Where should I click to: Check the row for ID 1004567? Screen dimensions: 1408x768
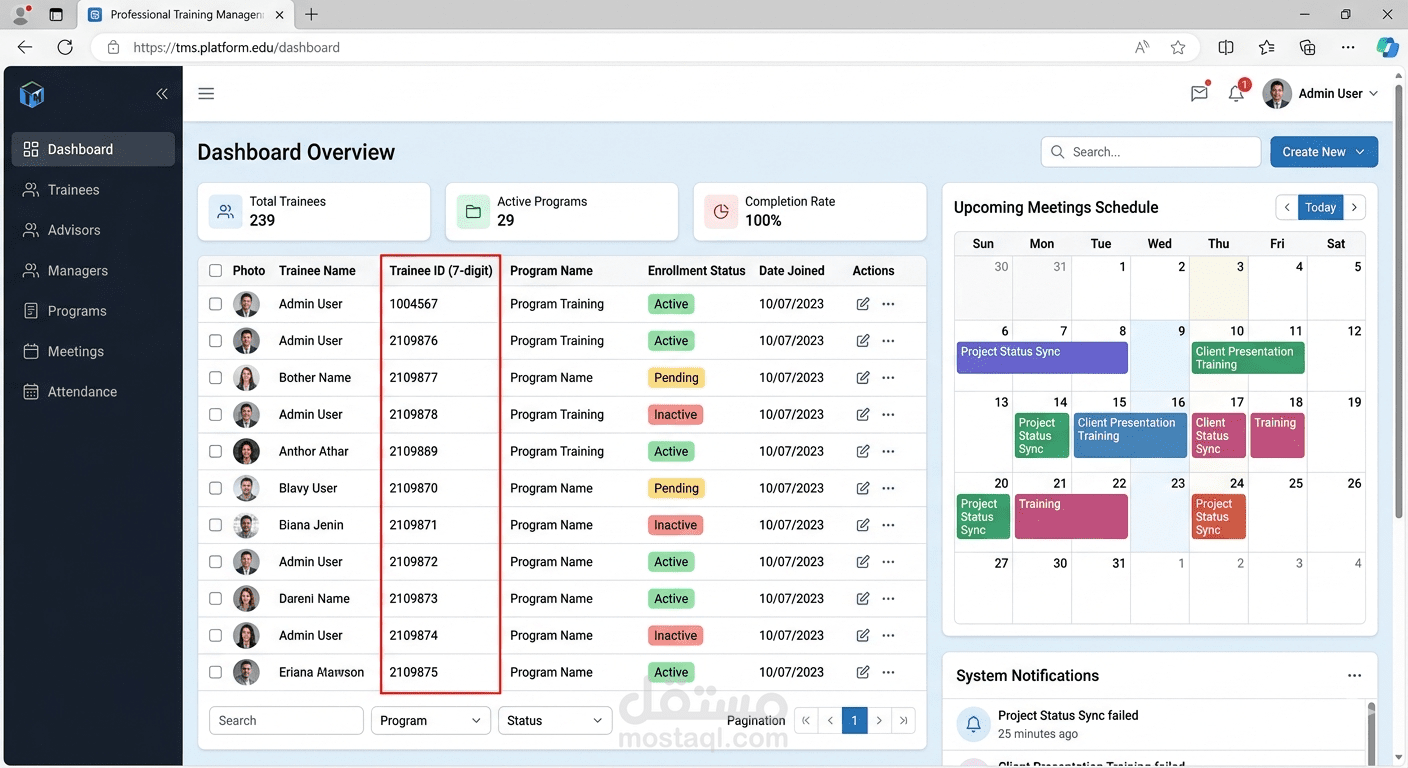215,304
